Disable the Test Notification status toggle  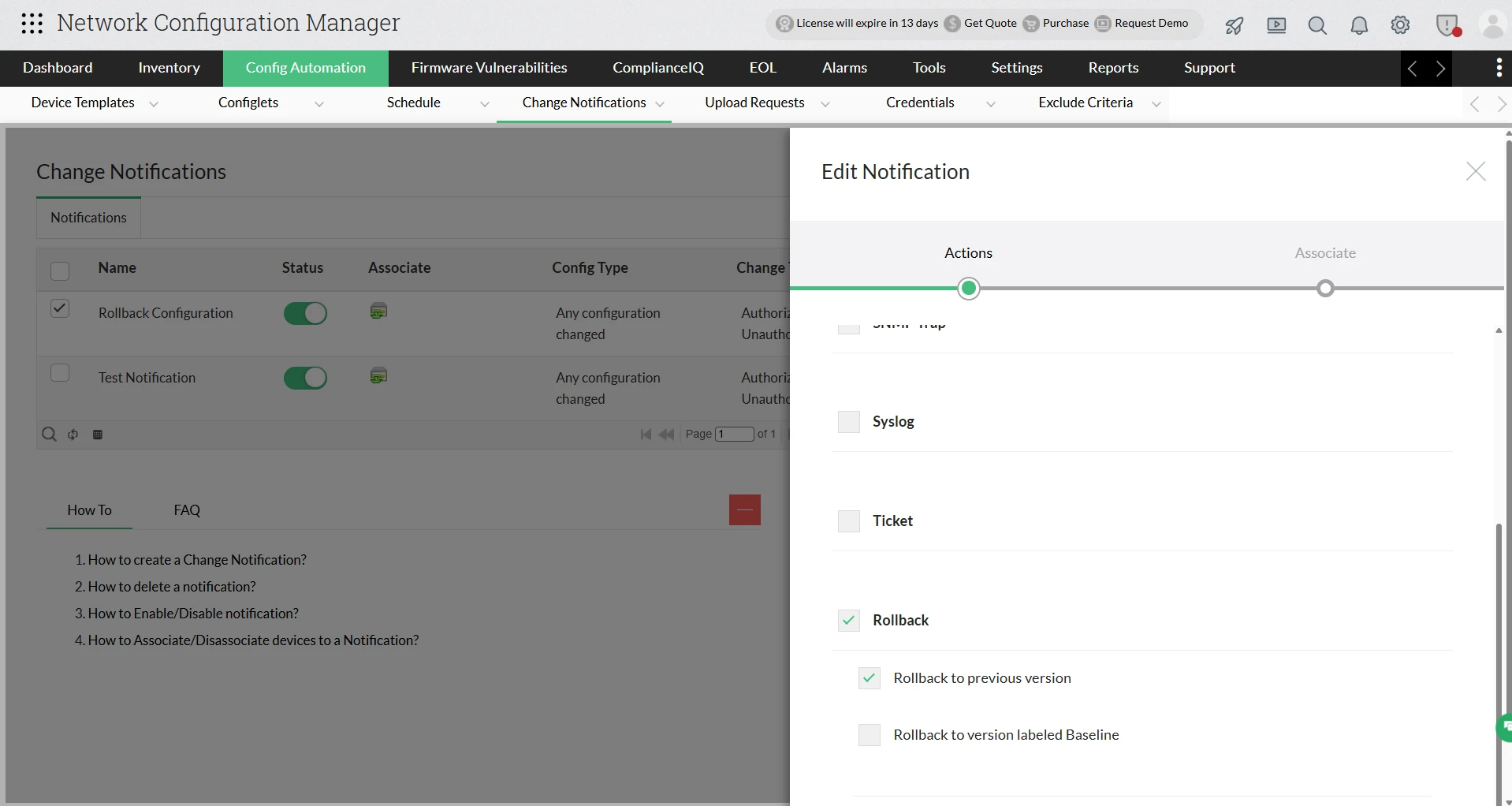click(x=305, y=378)
